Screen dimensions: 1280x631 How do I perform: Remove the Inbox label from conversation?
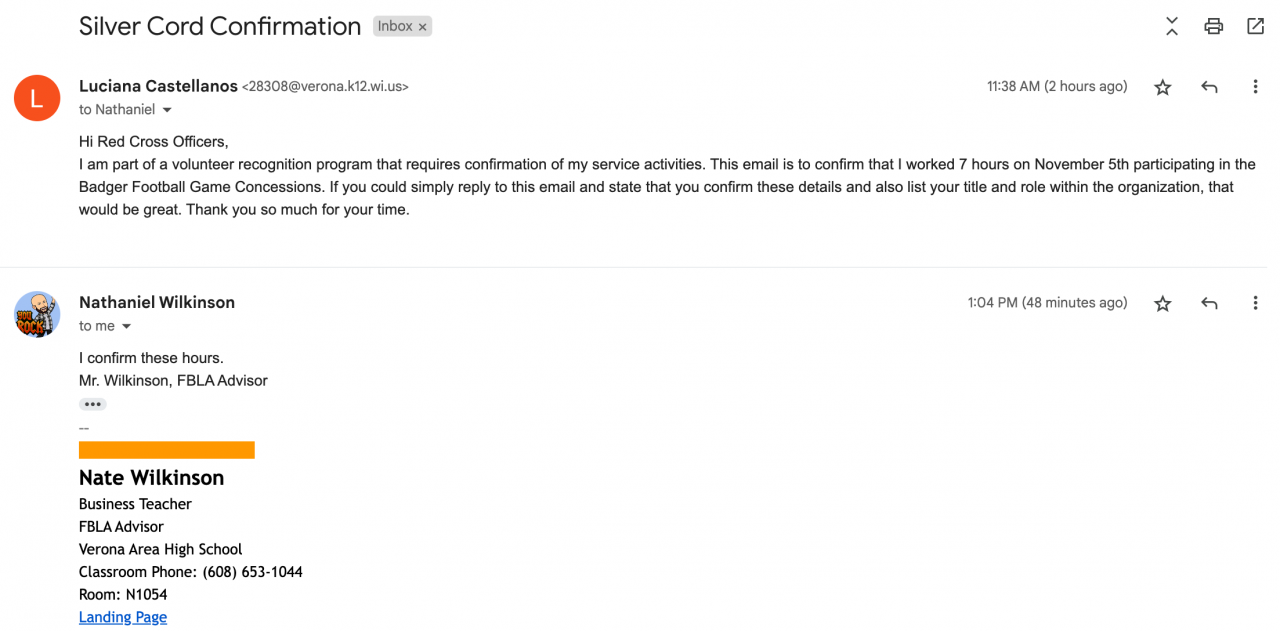coord(423,27)
